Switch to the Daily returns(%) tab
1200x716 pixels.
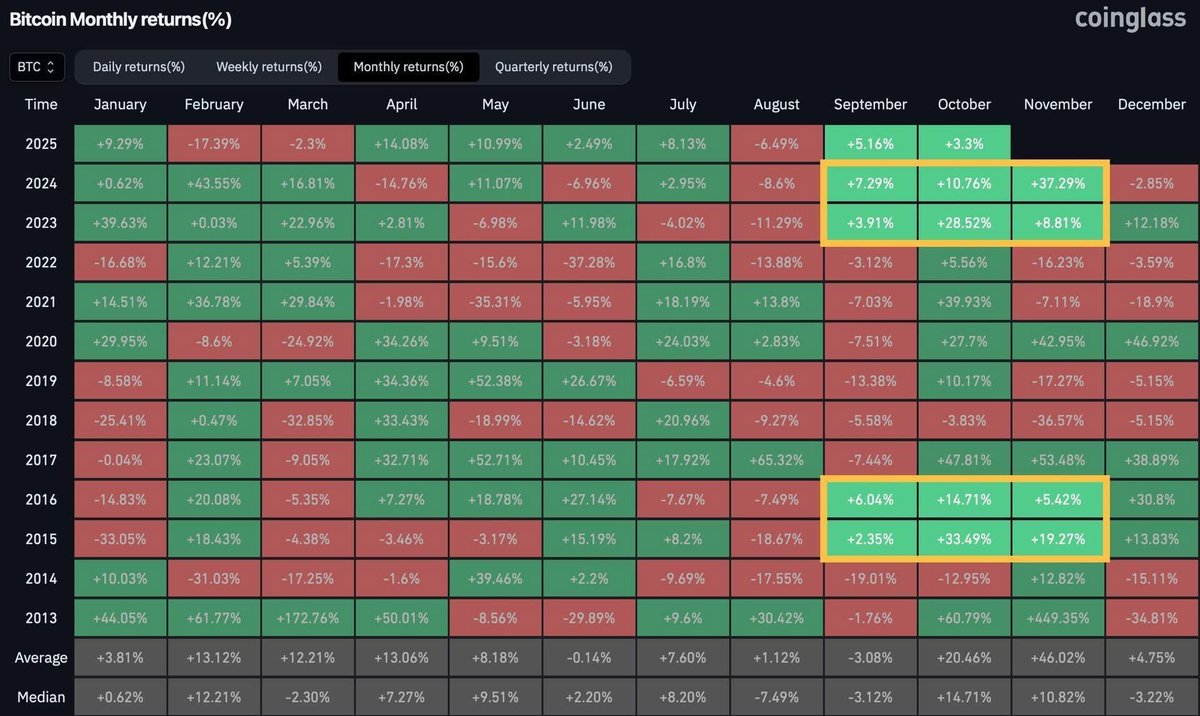[x=138, y=66]
